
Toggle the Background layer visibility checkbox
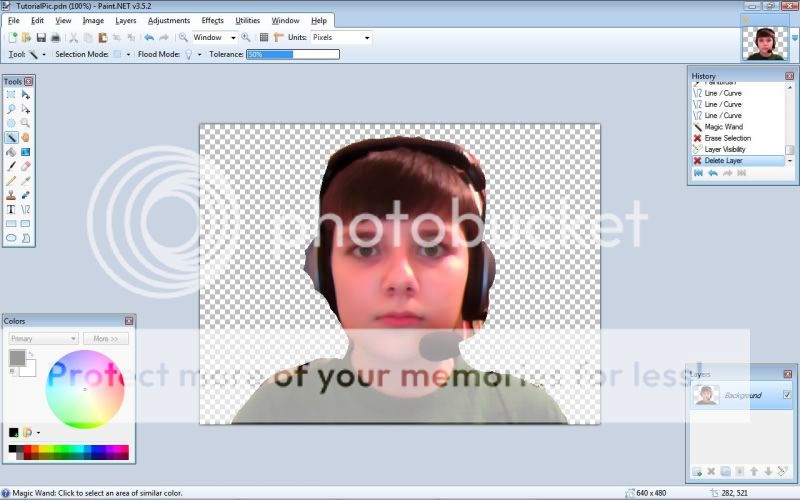coord(787,394)
